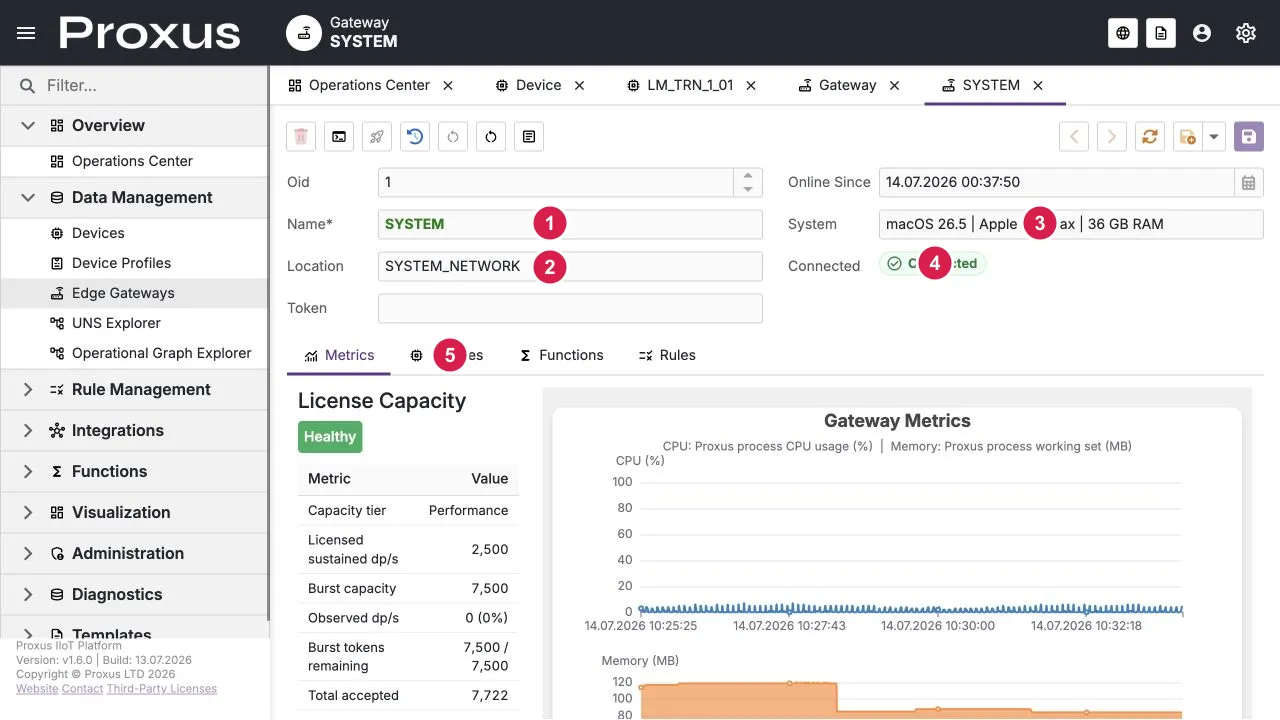Click the Contact footer link
1280x720 pixels.
[82, 689]
